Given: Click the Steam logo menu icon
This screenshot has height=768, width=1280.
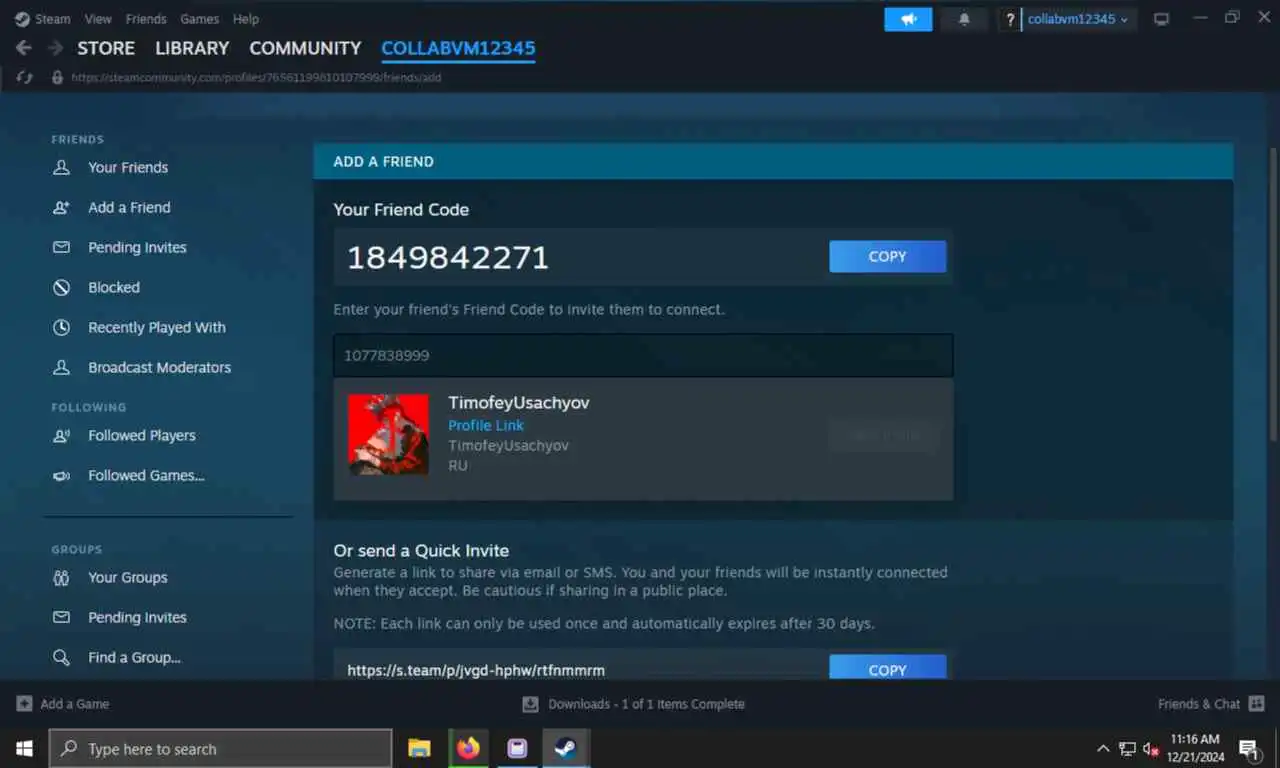Looking at the screenshot, I should tap(22, 19).
